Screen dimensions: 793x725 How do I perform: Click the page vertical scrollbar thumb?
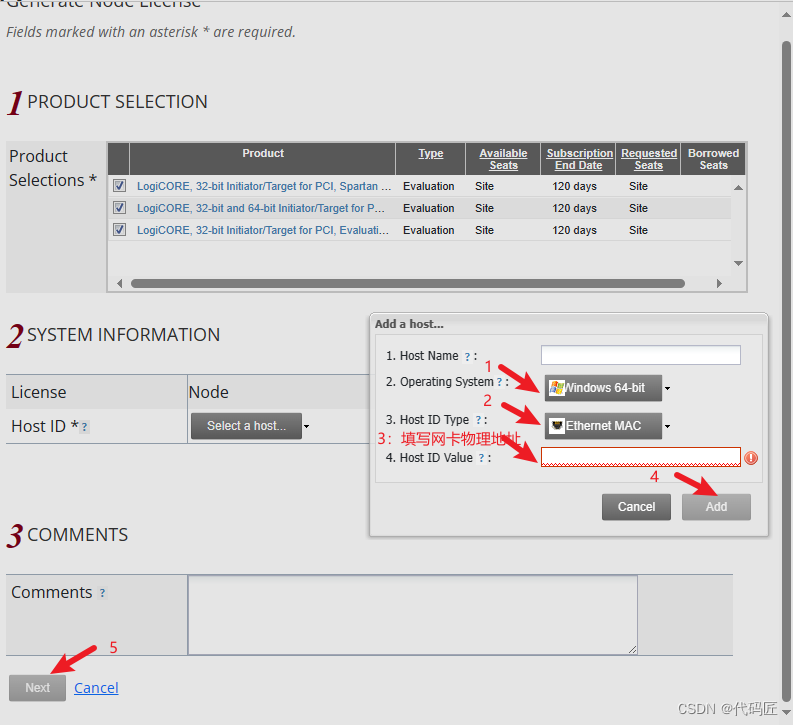coord(786,371)
